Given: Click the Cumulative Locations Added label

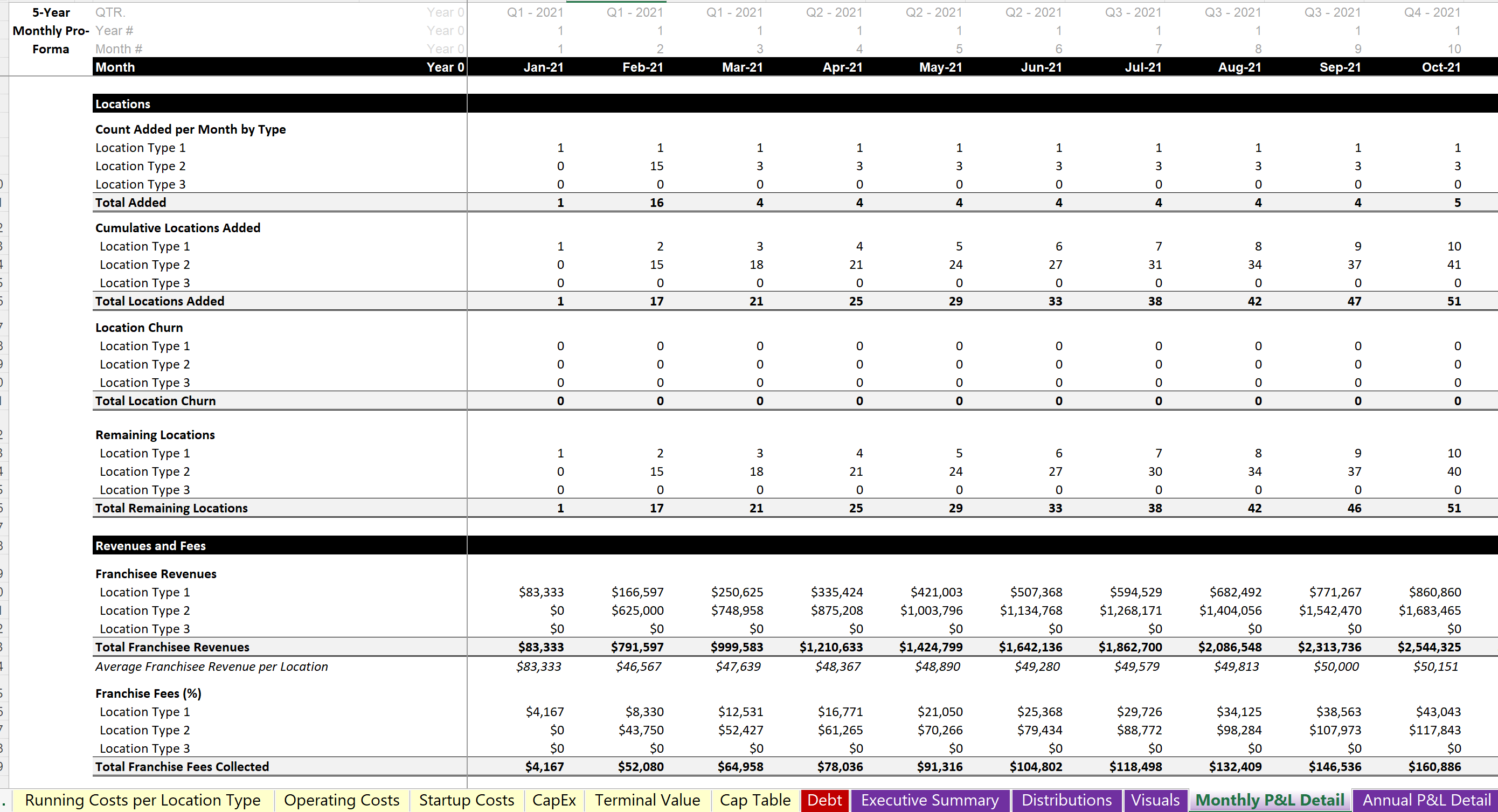Looking at the screenshot, I should [178, 227].
